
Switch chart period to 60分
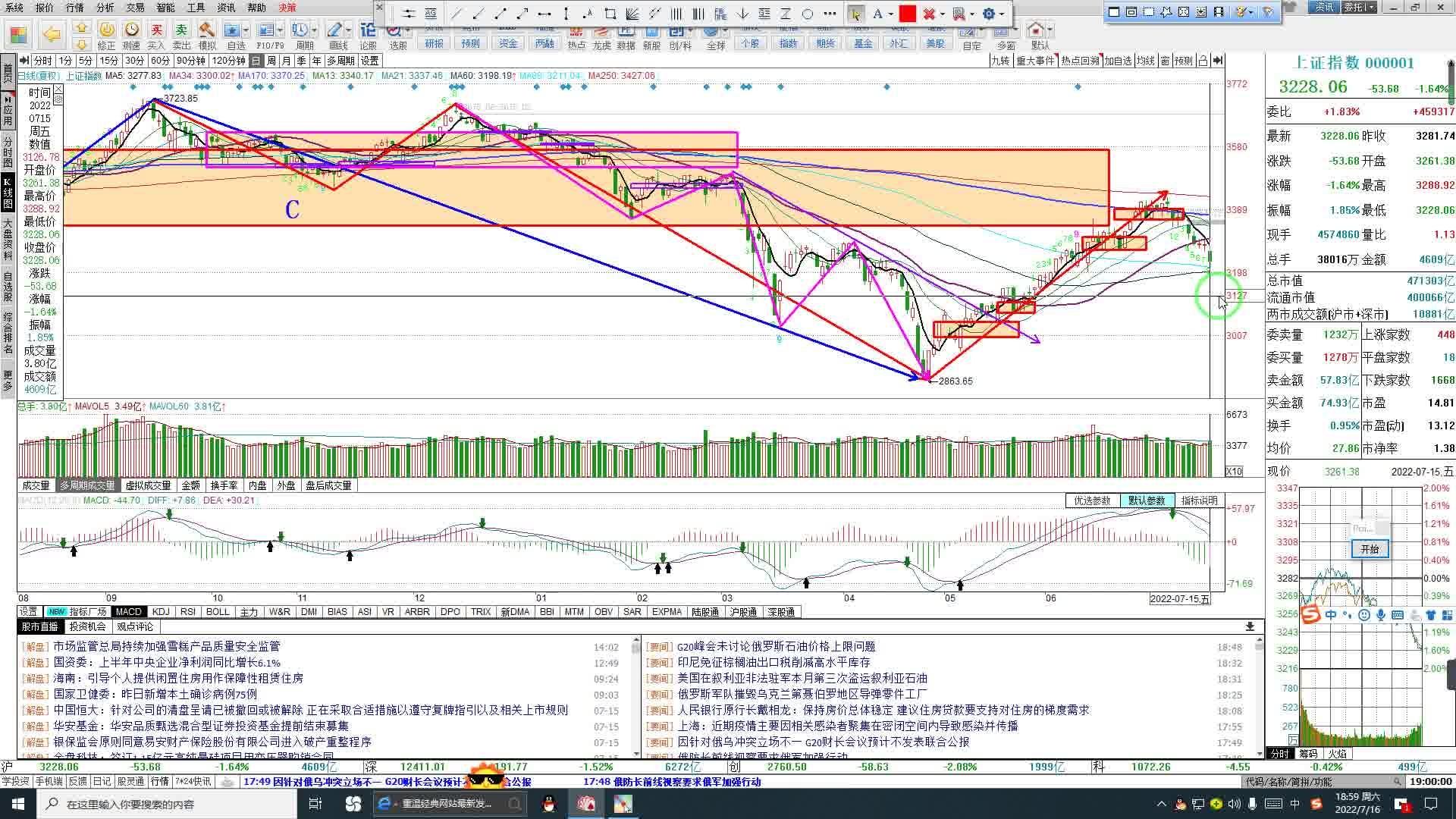coord(159,61)
